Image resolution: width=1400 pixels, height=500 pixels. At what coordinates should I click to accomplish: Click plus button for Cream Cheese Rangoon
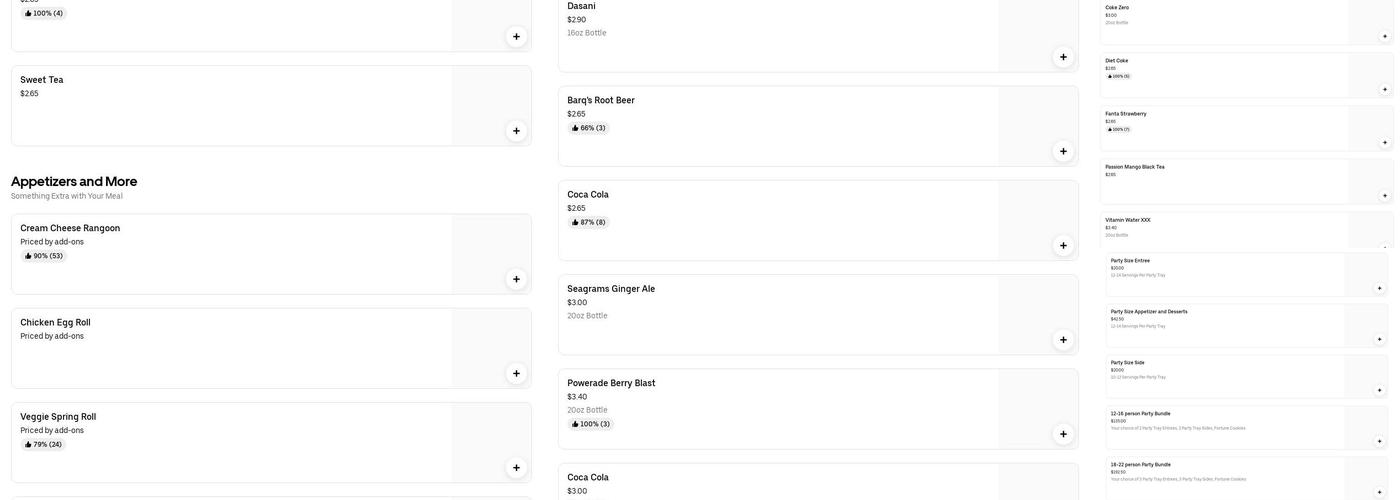pyautogui.click(x=516, y=280)
